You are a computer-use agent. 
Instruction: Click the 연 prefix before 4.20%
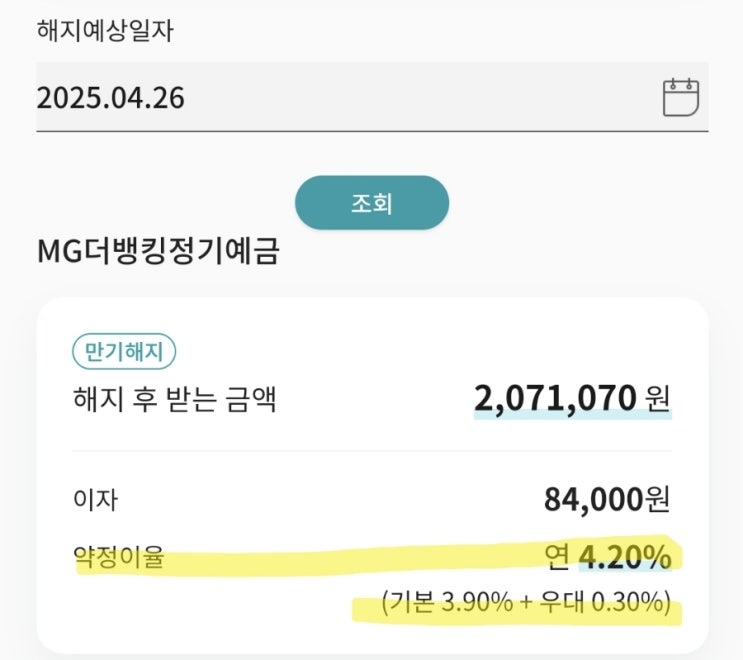558,558
